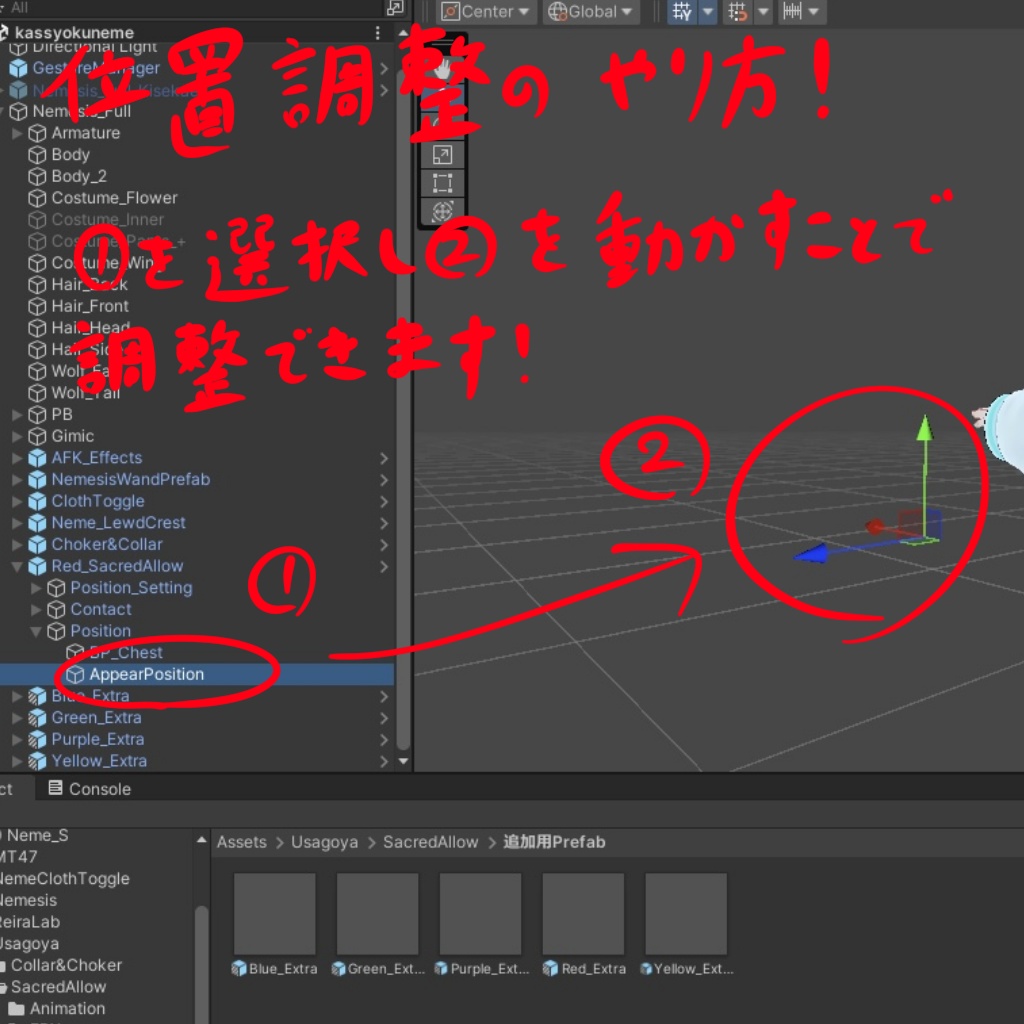
Task: Collapse the Position object
Action: [x=36, y=631]
